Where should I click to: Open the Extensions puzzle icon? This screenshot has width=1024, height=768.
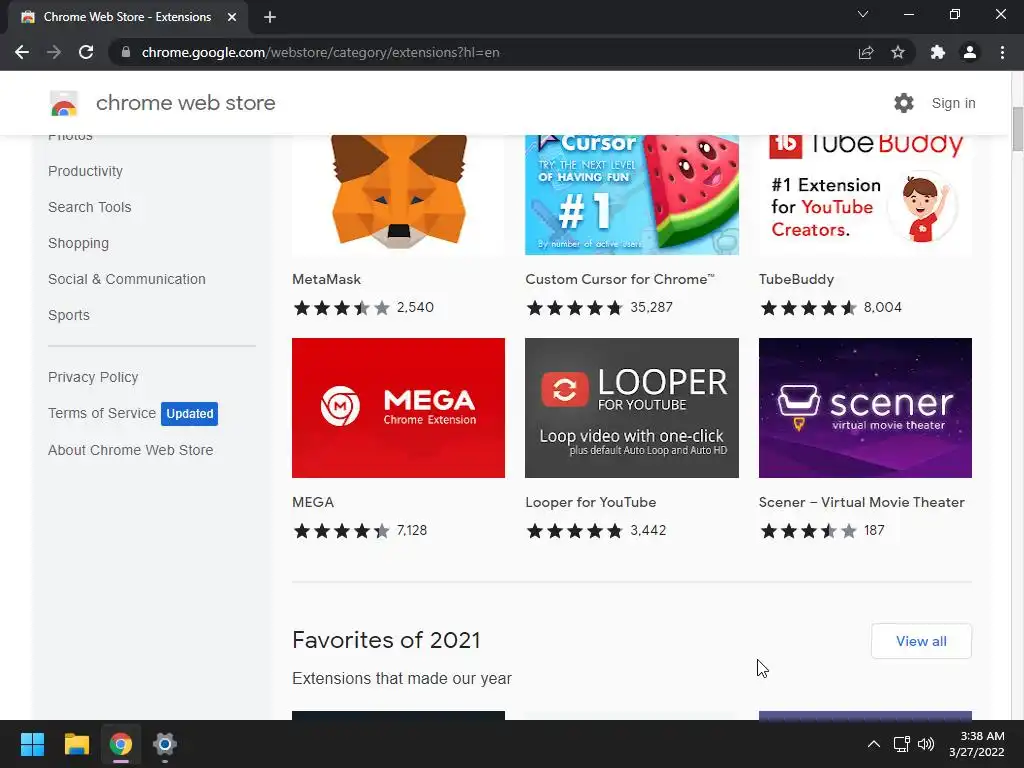938,52
